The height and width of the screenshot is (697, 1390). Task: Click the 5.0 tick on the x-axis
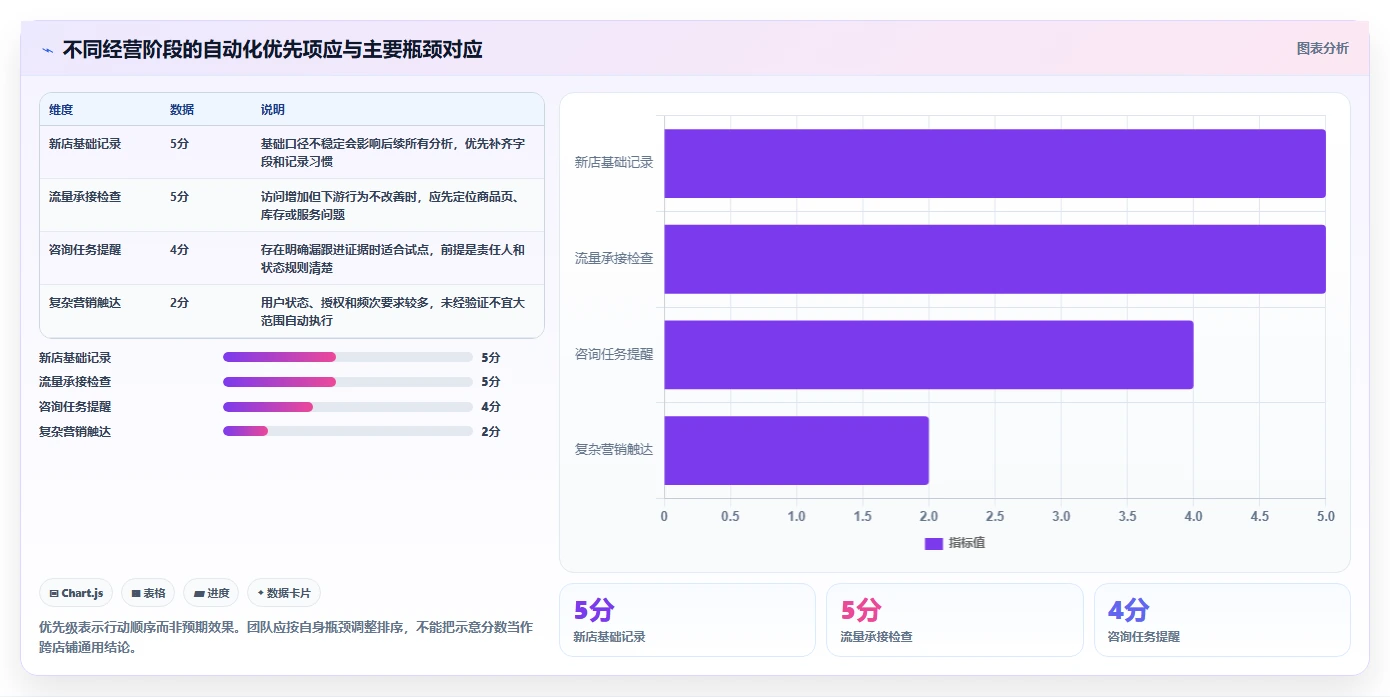click(1325, 516)
